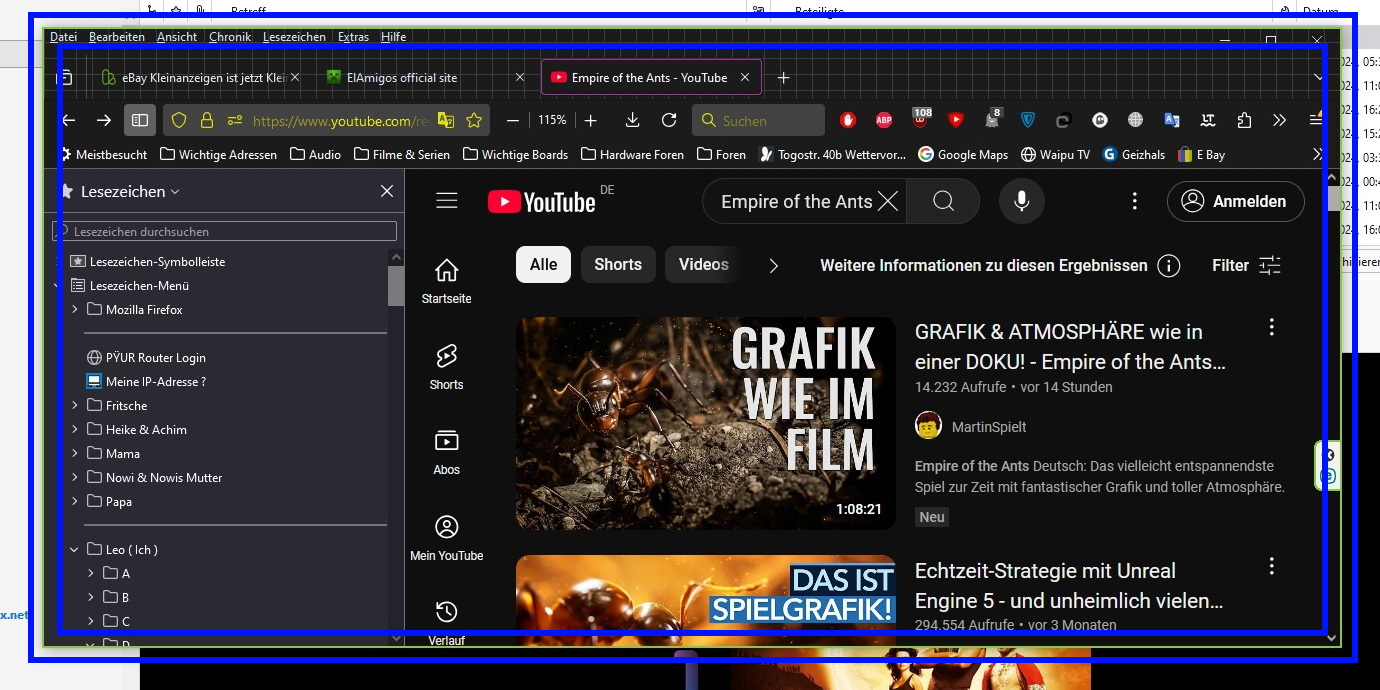This screenshot has height=690, width=1380.
Task: Open the downloads panel in the toolbar
Action: click(632, 120)
